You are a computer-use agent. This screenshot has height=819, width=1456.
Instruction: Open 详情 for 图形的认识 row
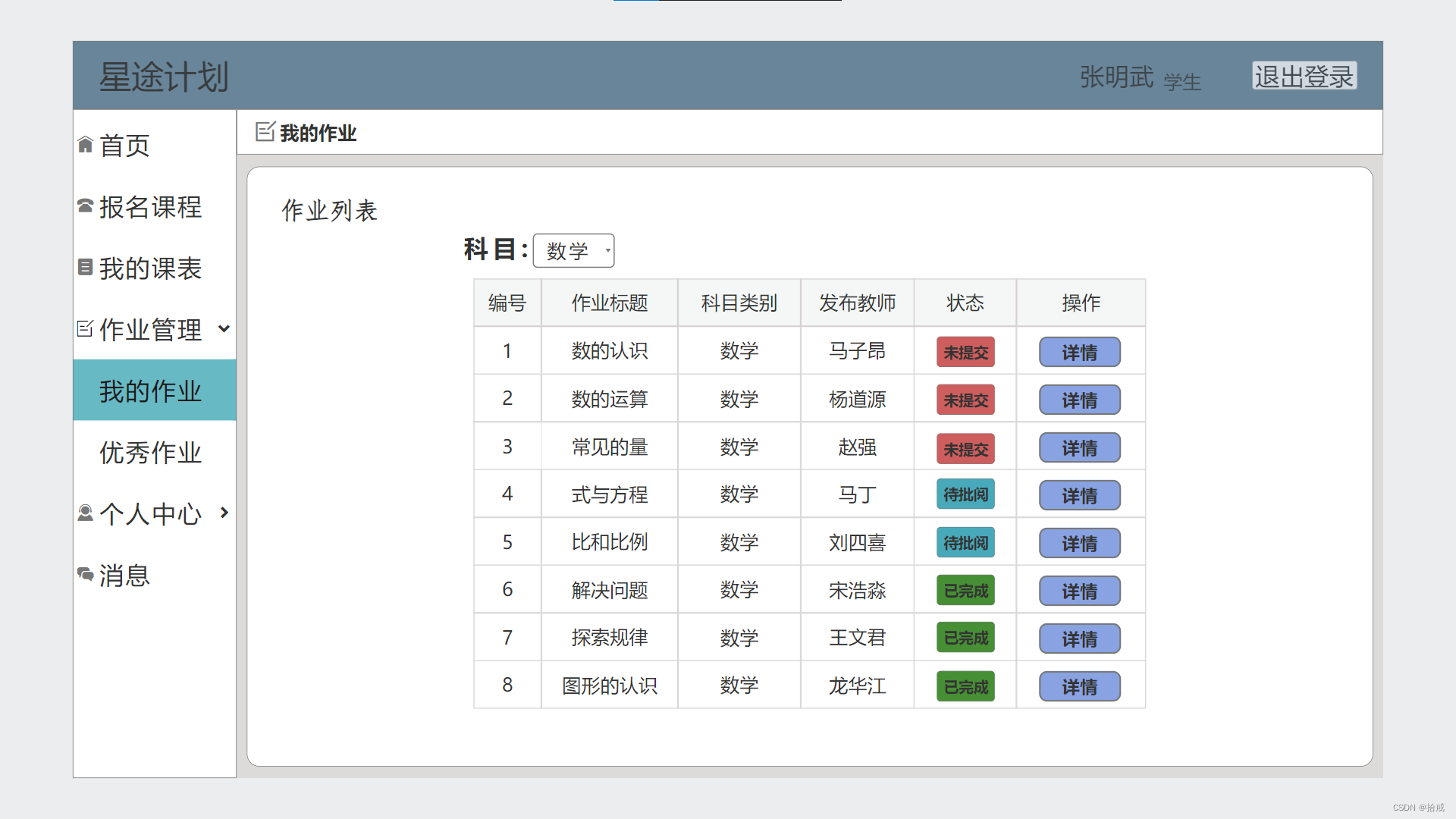pyautogui.click(x=1079, y=686)
